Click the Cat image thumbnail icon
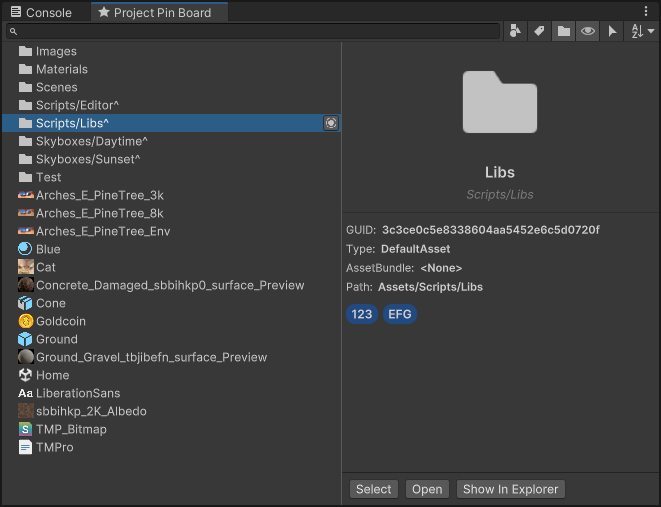This screenshot has height=507, width=661. click(x=26, y=267)
